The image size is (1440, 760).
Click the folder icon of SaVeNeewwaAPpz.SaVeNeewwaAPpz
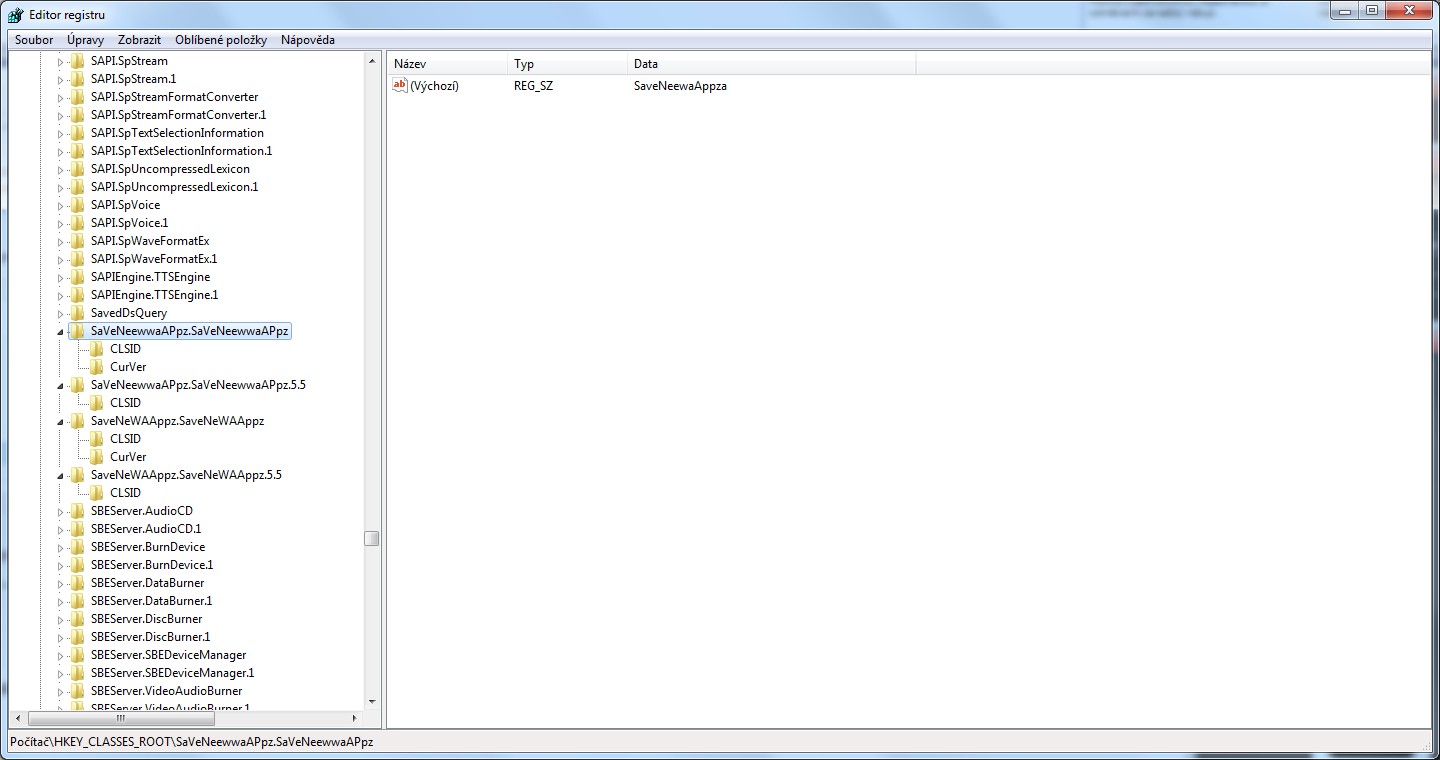pos(77,331)
